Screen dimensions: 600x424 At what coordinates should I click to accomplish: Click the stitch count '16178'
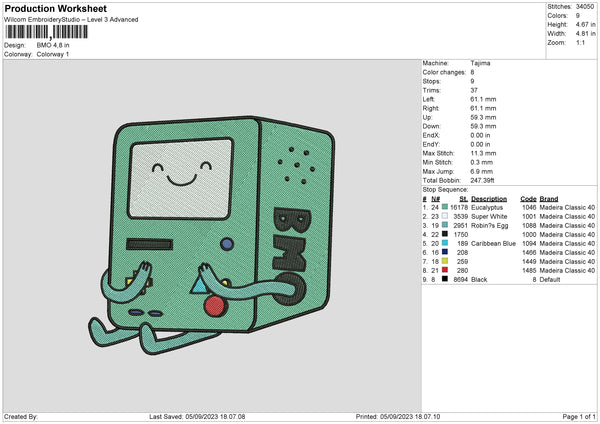(x=459, y=207)
